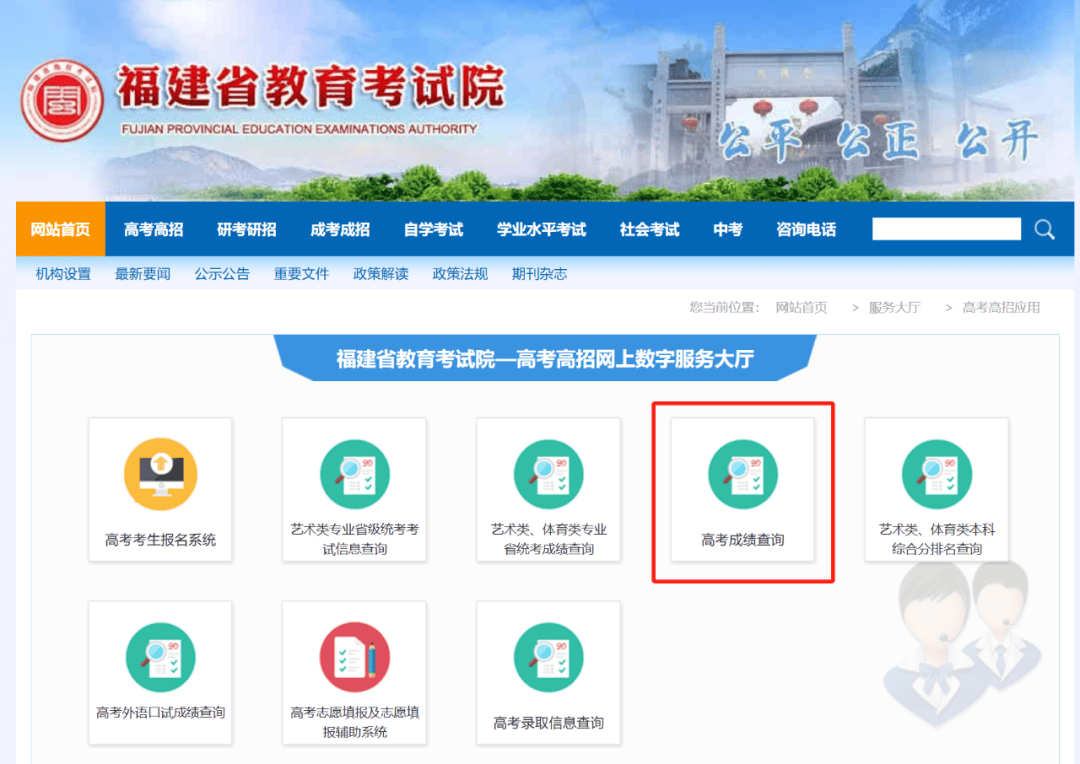Image resolution: width=1080 pixels, height=764 pixels.
Task: Click the search magnifier icon
Action: pos(1044,229)
